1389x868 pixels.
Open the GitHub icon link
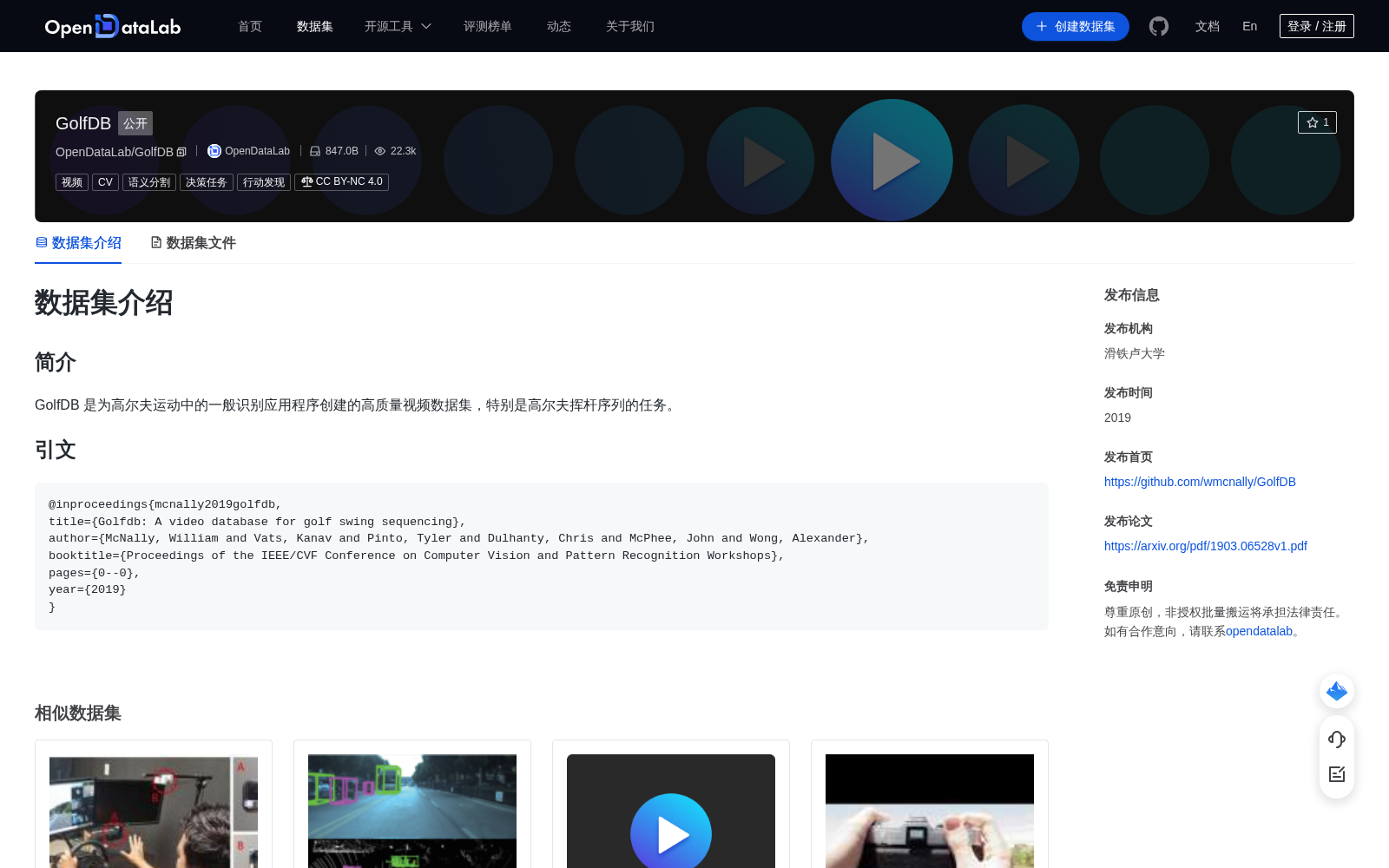point(1159,26)
